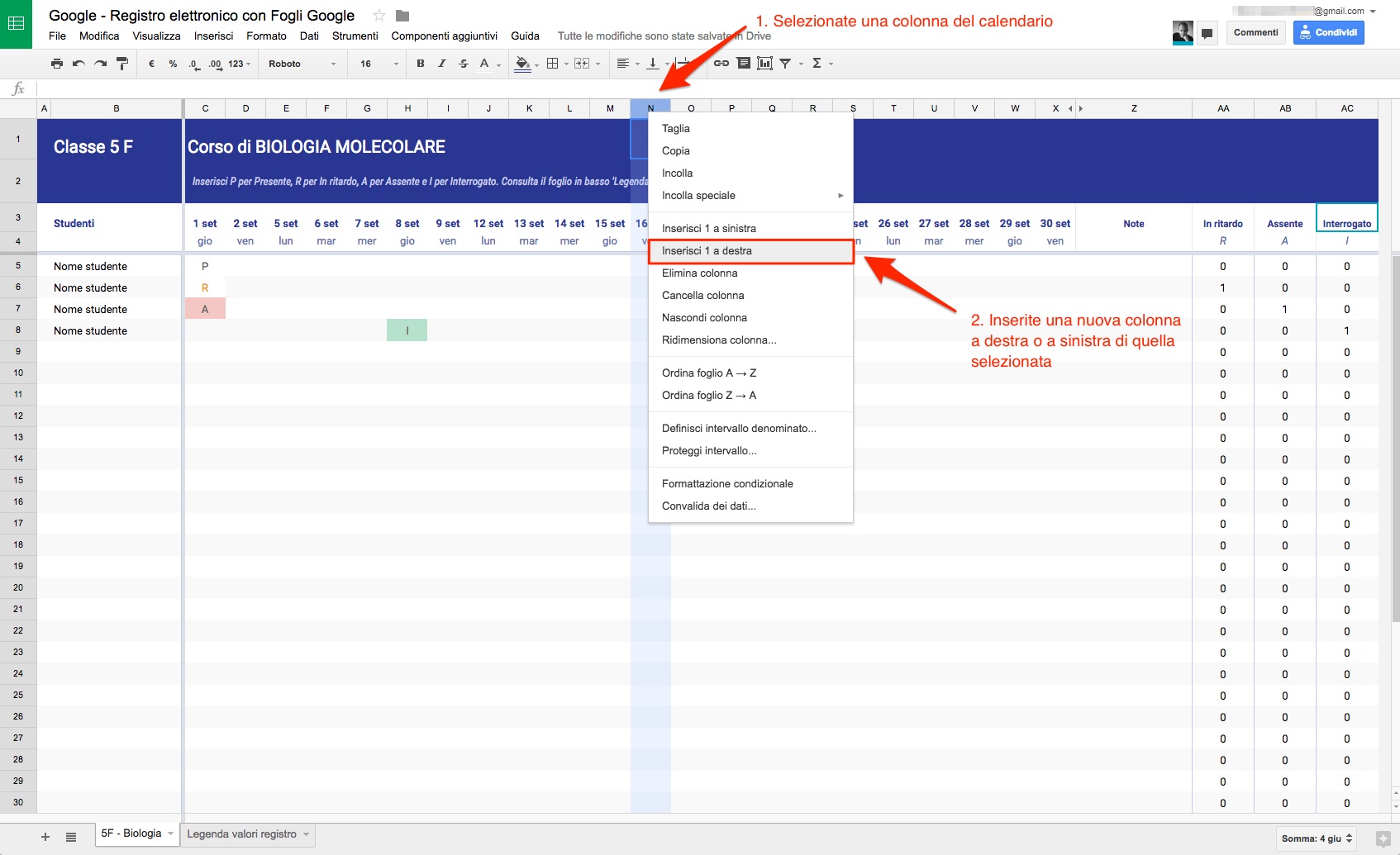Show the all sheets list
This screenshot has height=855, width=1400.
(71, 837)
